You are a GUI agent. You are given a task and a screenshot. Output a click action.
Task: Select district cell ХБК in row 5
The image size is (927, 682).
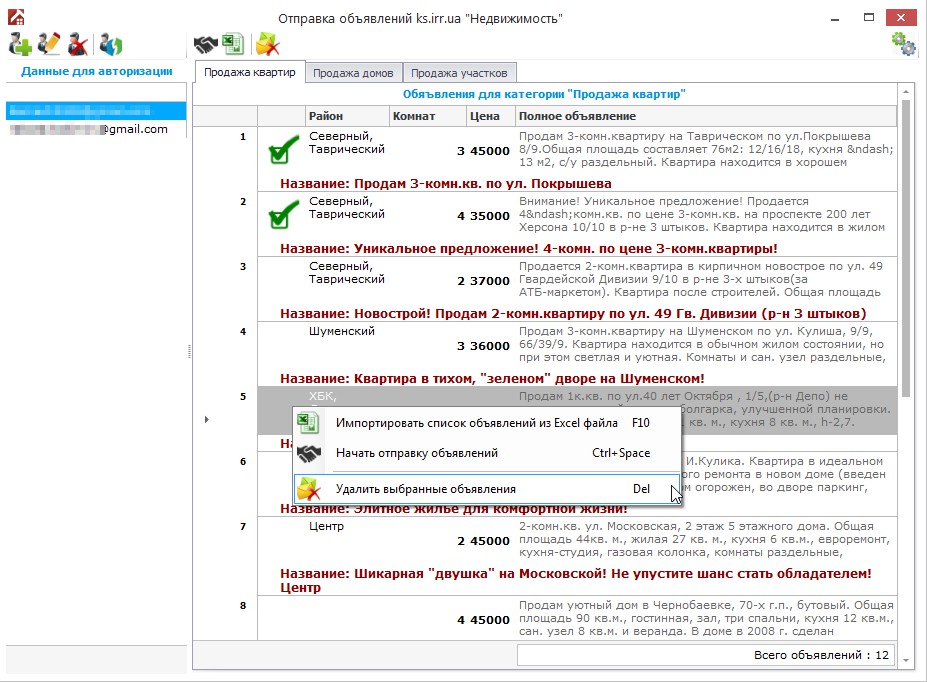click(x=323, y=397)
